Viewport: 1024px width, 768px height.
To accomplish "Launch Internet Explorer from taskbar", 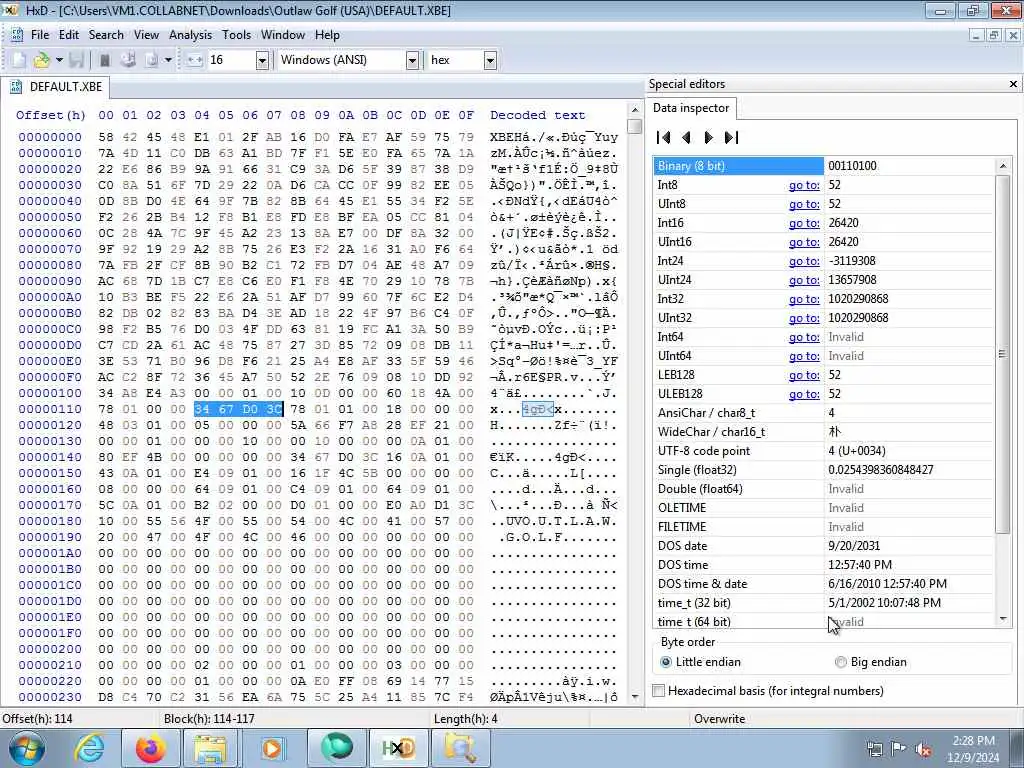I will (89, 748).
